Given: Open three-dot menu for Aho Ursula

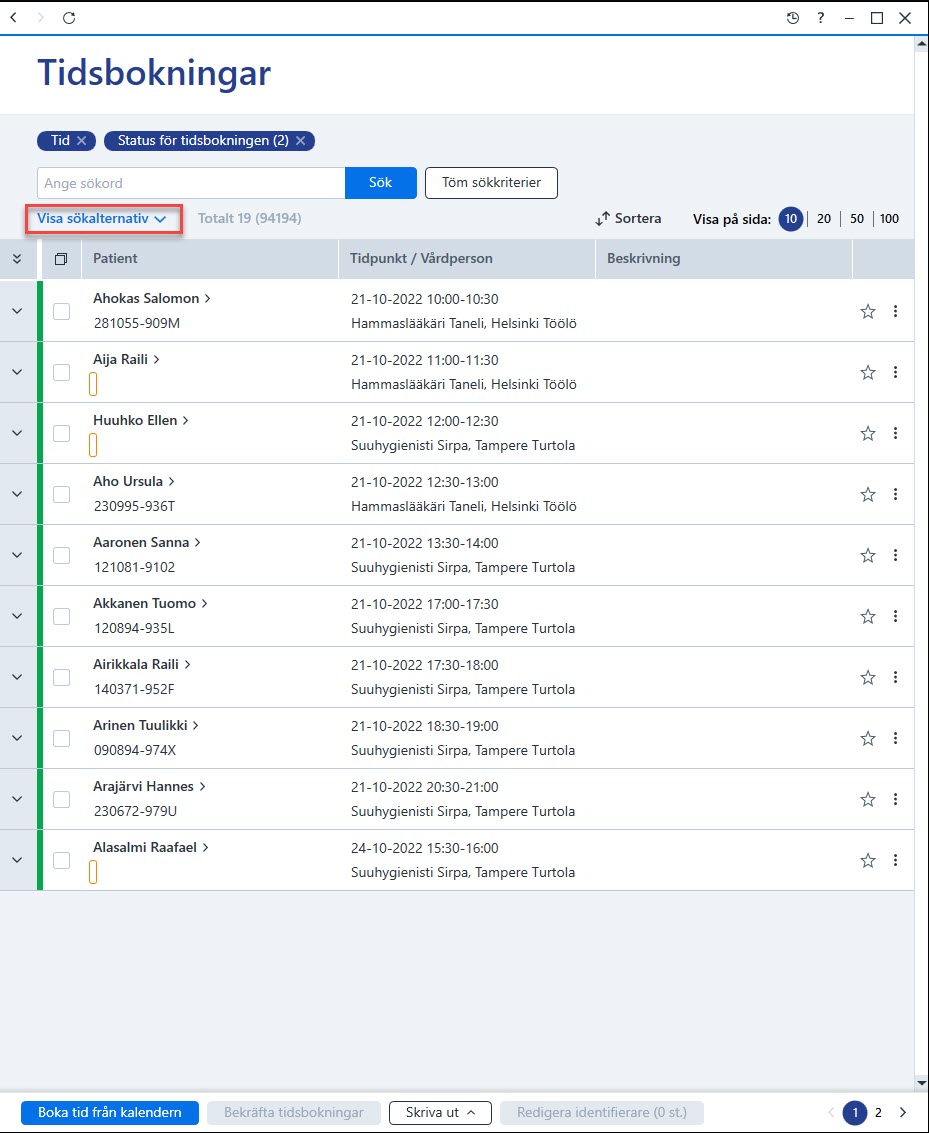Looking at the screenshot, I should click(x=895, y=494).
